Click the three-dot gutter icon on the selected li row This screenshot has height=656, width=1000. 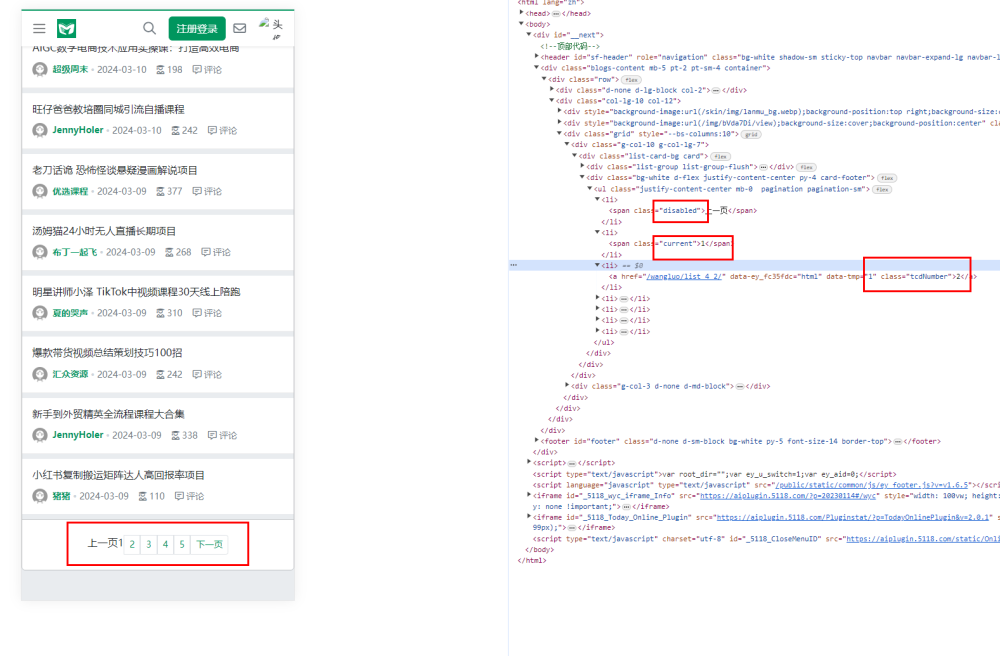point(513,265)
